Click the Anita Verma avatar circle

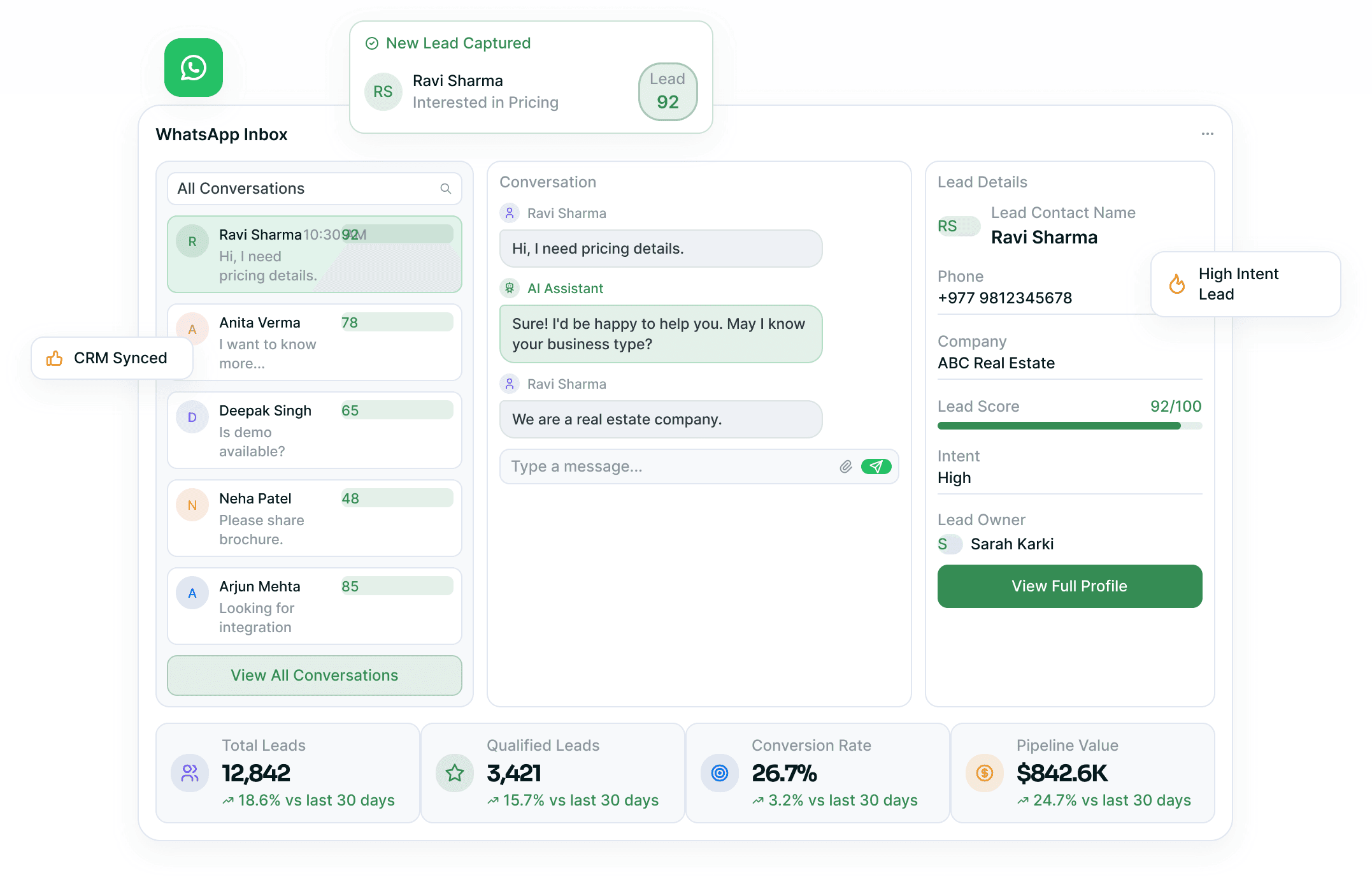coord(192,329)
